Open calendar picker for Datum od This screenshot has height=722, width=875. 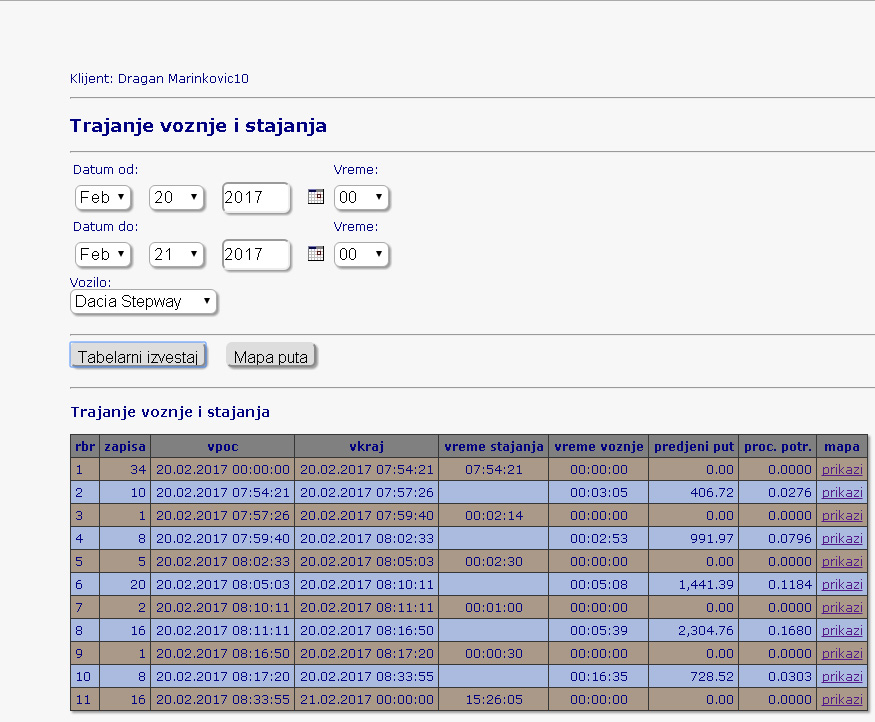tap(316, 196)
